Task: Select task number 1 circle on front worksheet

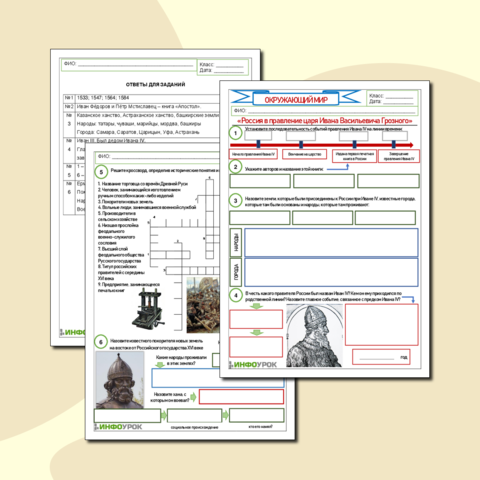Action: click(236, 133)
